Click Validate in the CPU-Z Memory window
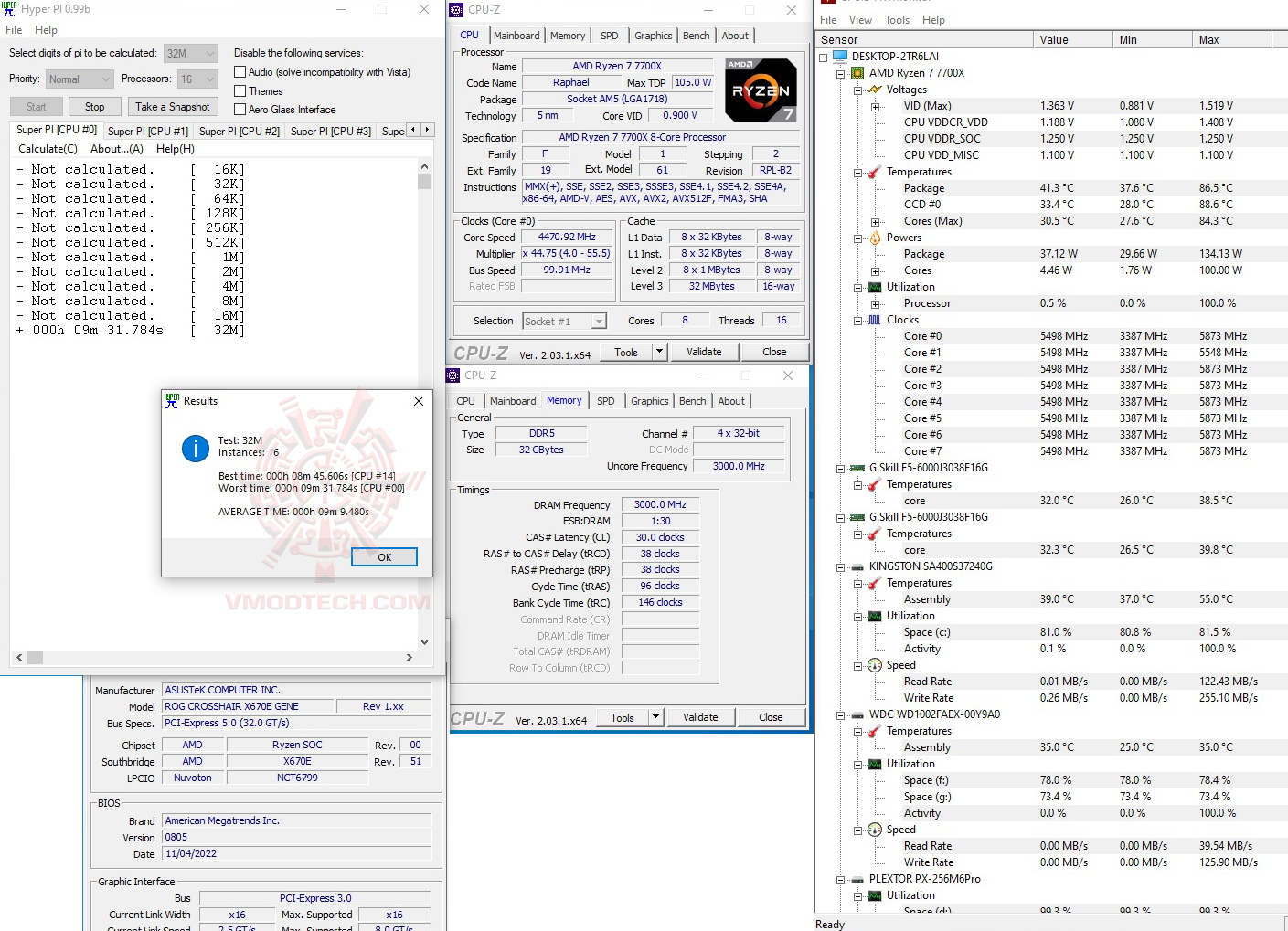The image size is (1288, 931). tap(700, 718)
